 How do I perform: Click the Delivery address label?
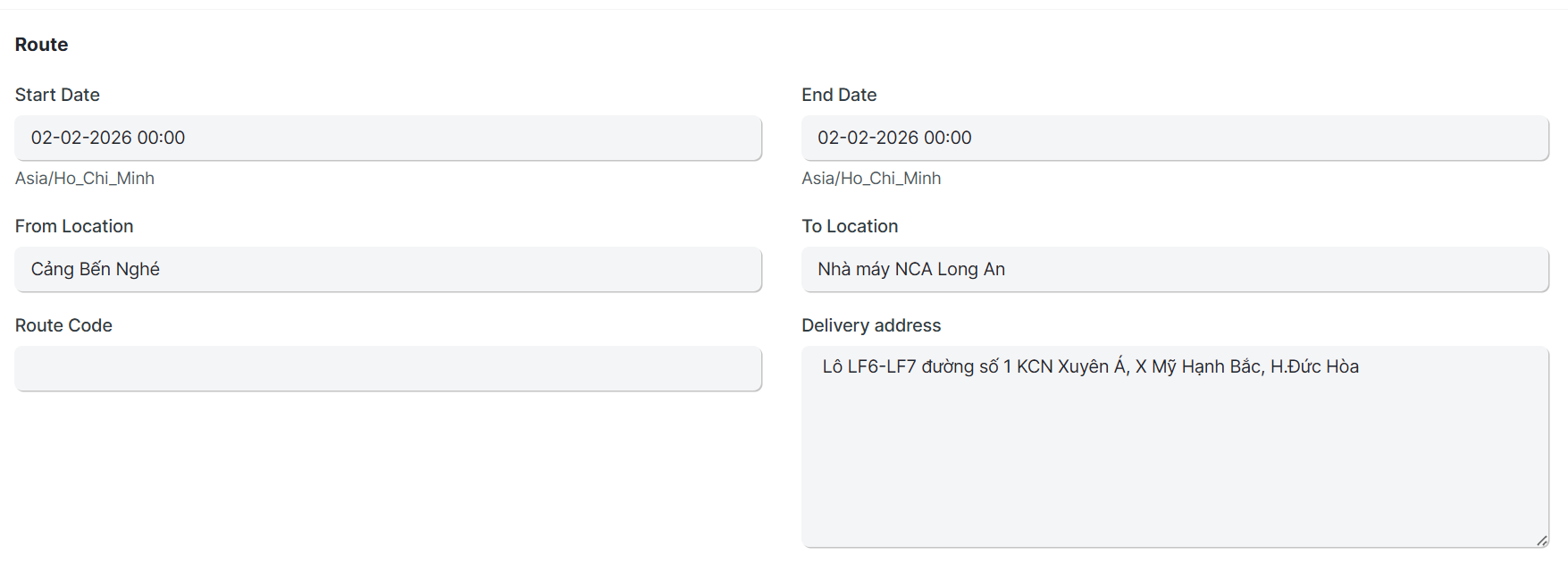click(871, 325)
